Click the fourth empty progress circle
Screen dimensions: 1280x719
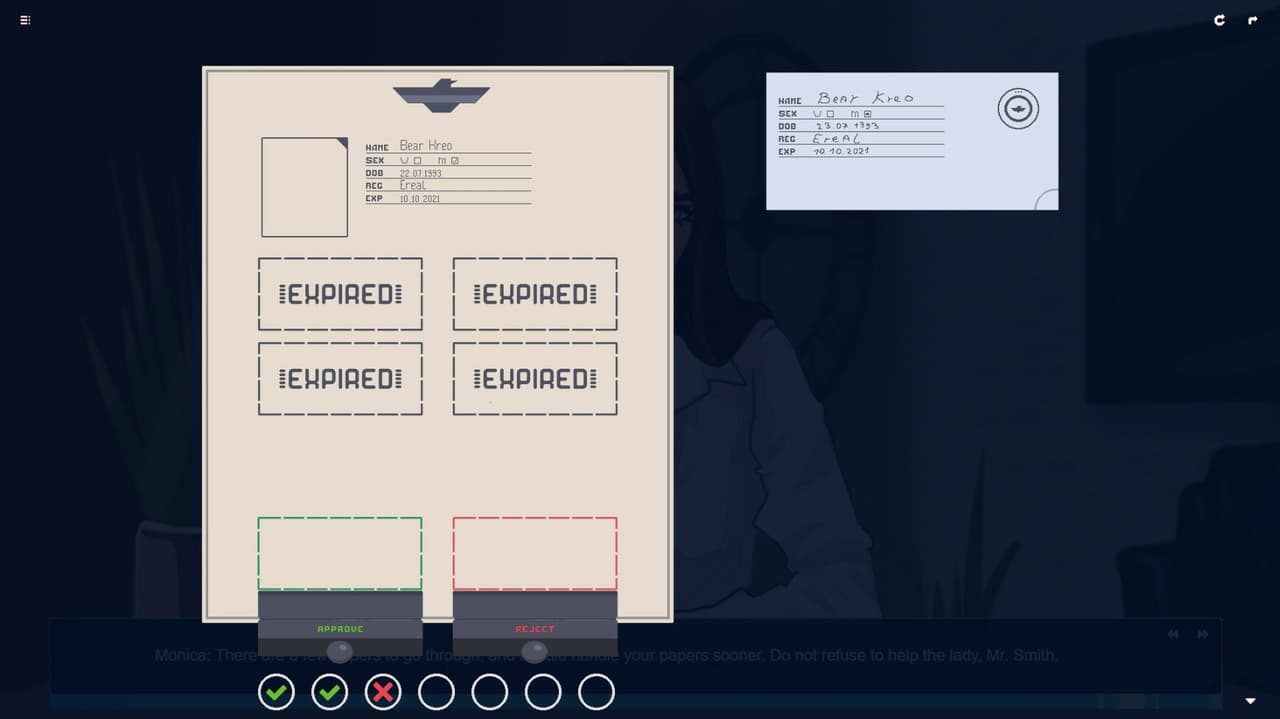(x=436, y=691)
